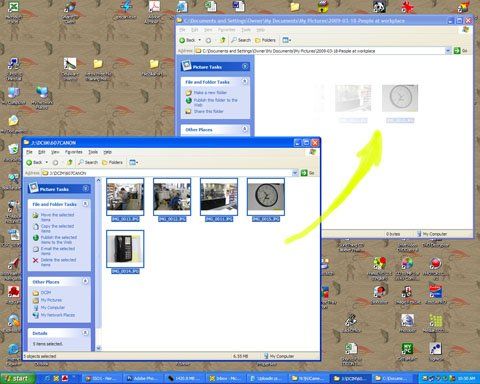480x384 pixels.
Task: Open the File menu in CANON window
Action: tap(29, 152)
